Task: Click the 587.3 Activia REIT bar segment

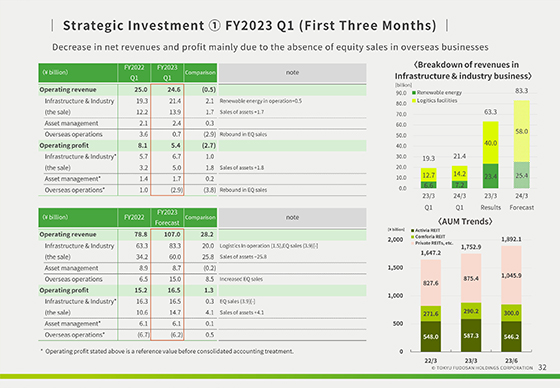Action: [x=471, y=336]
